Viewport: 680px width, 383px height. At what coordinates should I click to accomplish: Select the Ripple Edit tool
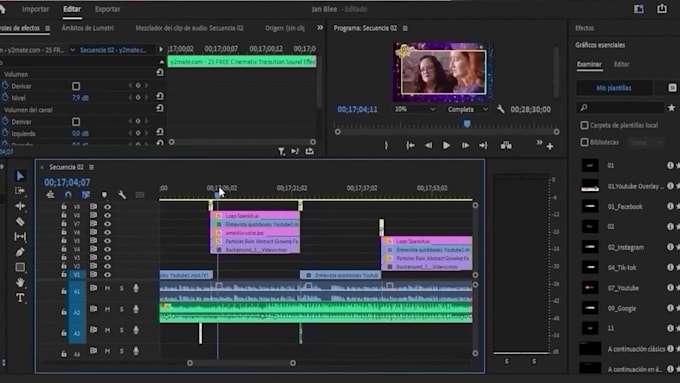coord(20,206)
